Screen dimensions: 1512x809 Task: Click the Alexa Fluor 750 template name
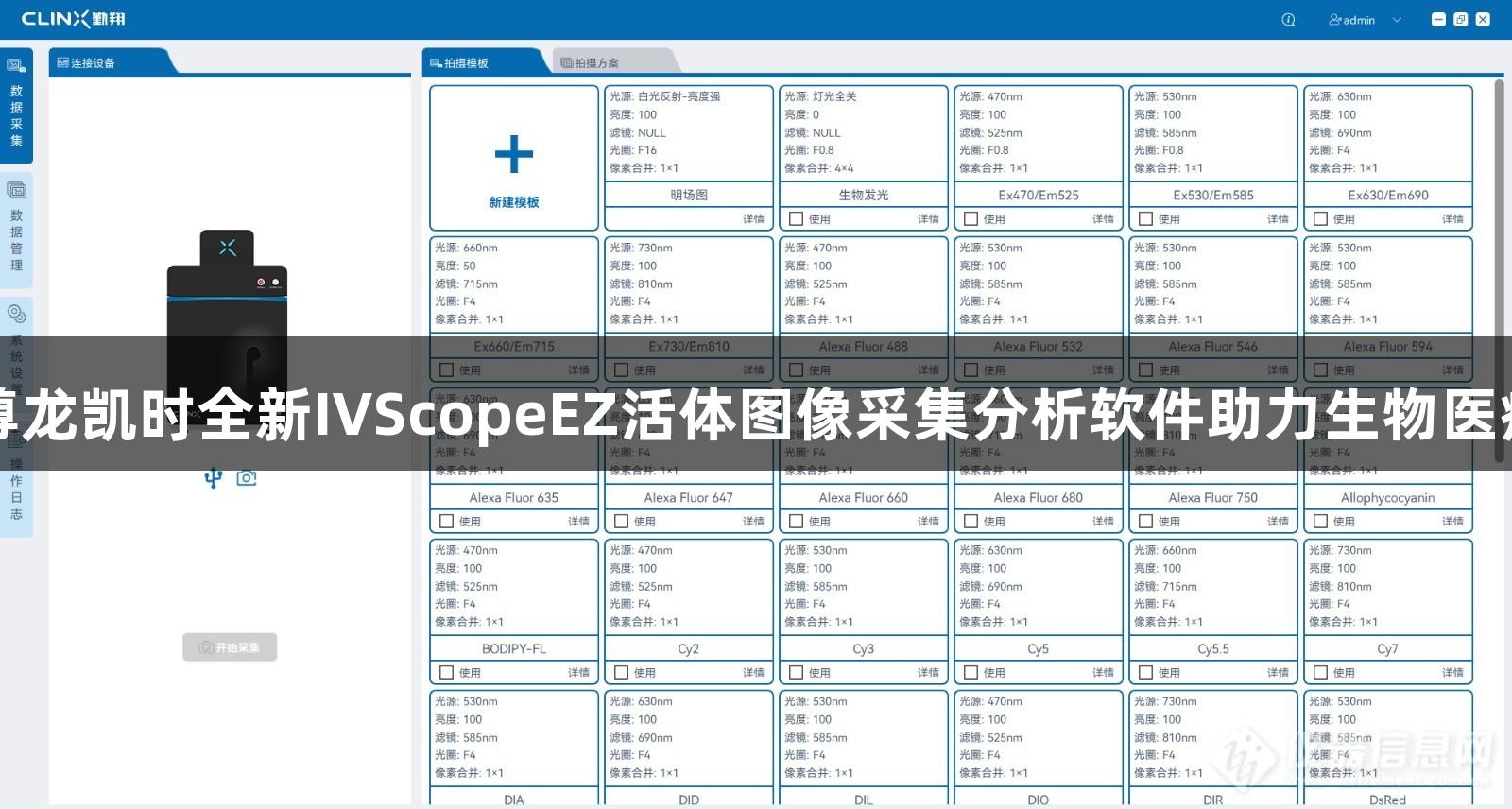(x=1213, y=497)
